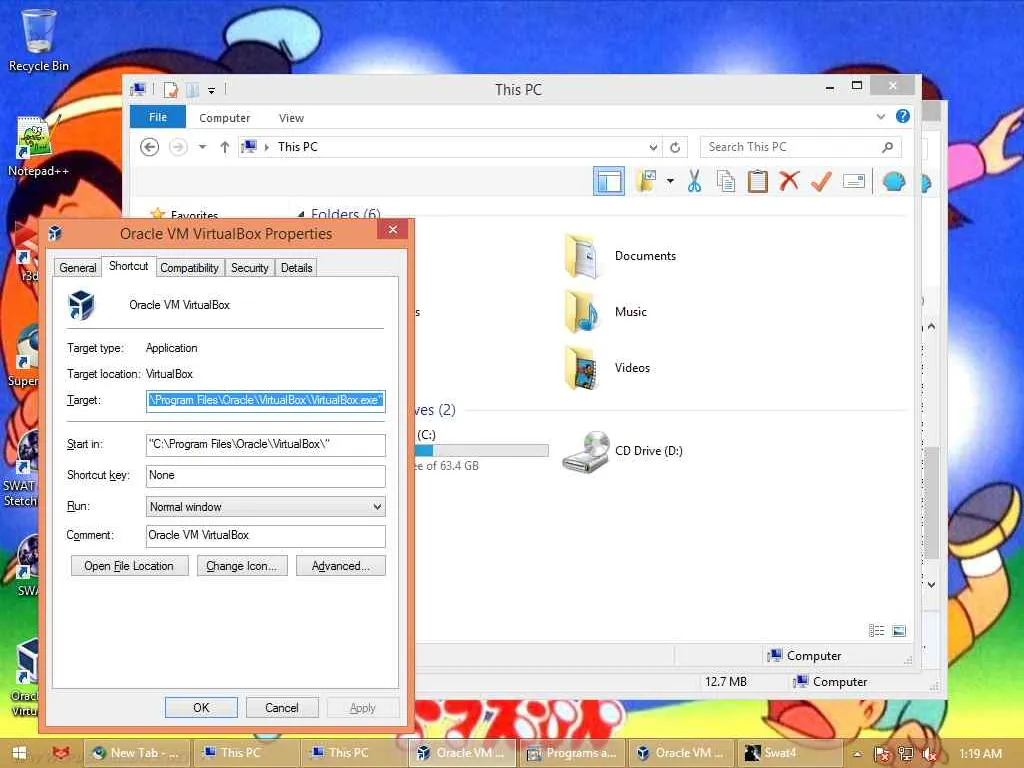This screenshot has height=768, width=1024.
Task: Expand the ribbon with the chevron
Action: 881,116
